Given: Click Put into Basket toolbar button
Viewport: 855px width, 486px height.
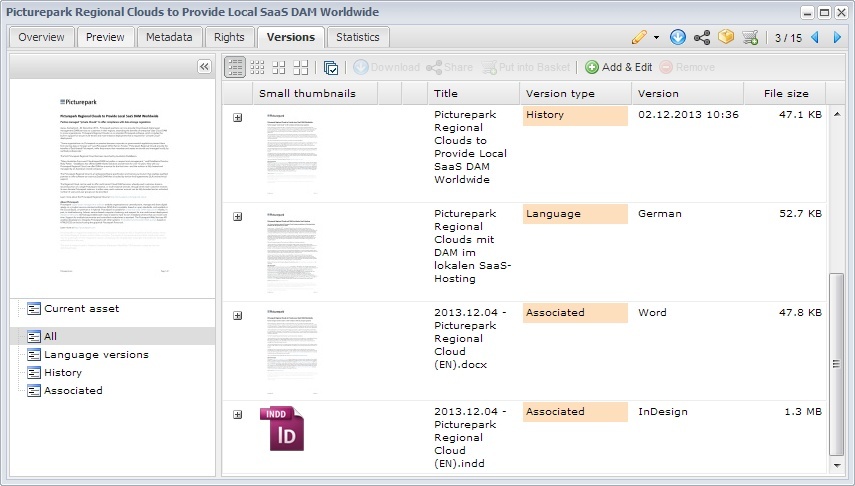Looking at the screenshot, I should (526, 67).
